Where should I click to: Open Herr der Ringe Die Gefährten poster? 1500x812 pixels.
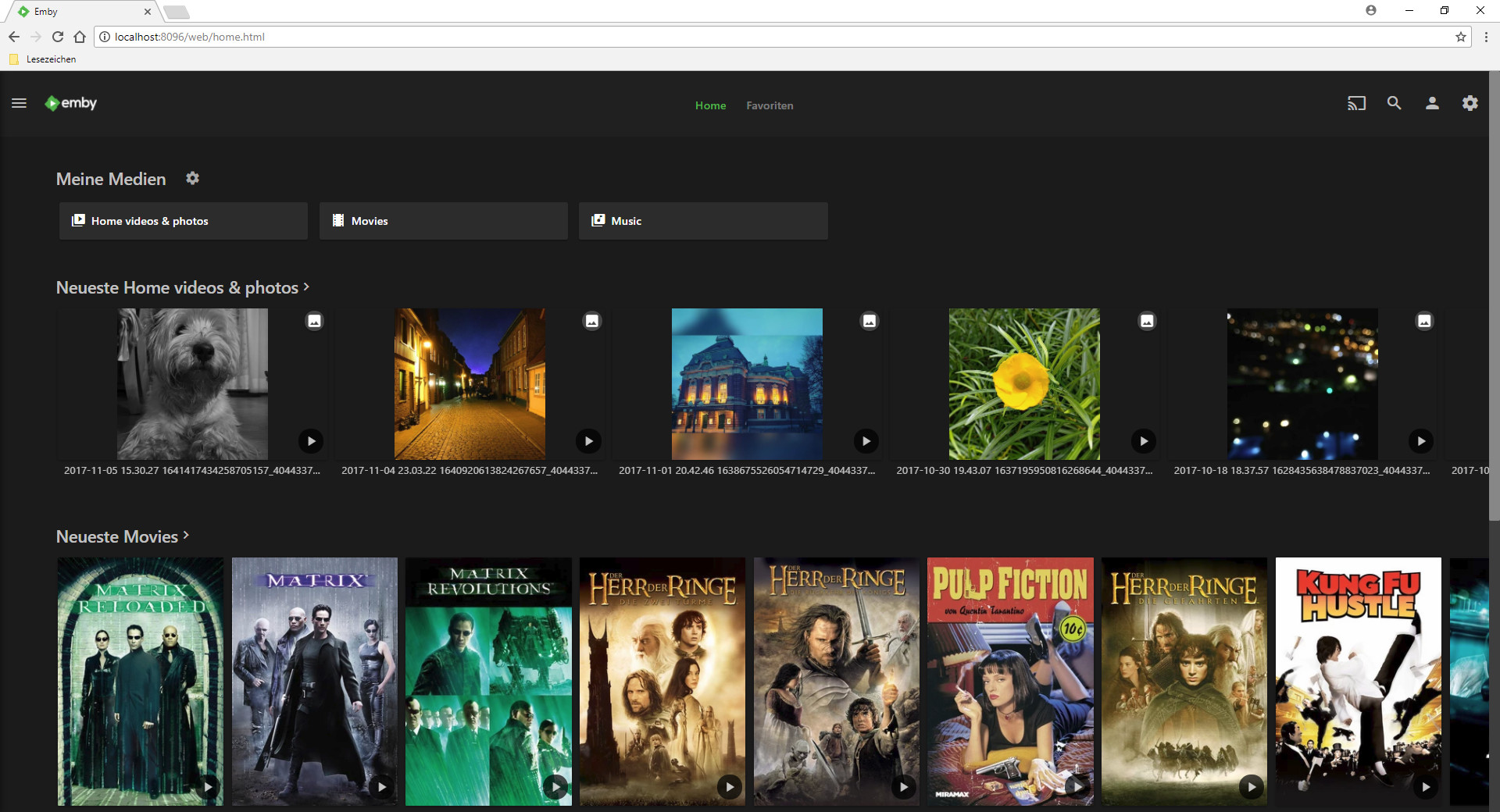coord(1184,681)
